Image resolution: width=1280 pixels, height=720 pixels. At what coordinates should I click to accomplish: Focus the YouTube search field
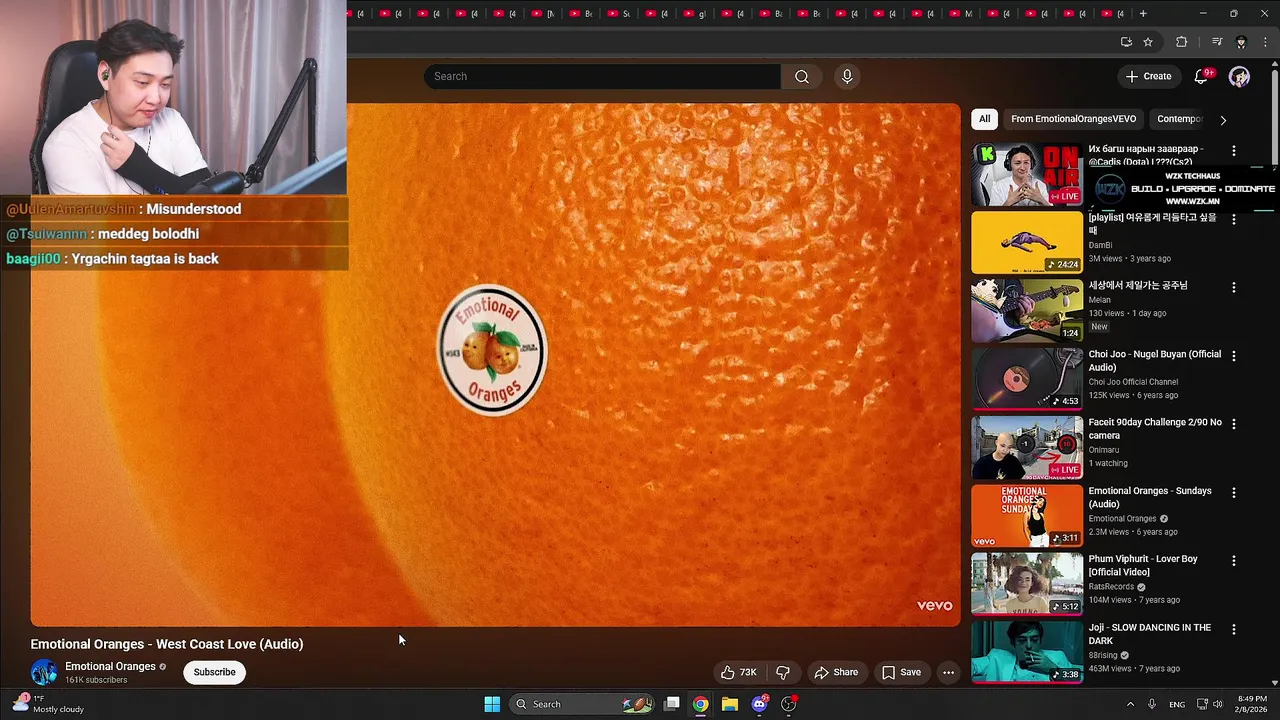point(602,76)
